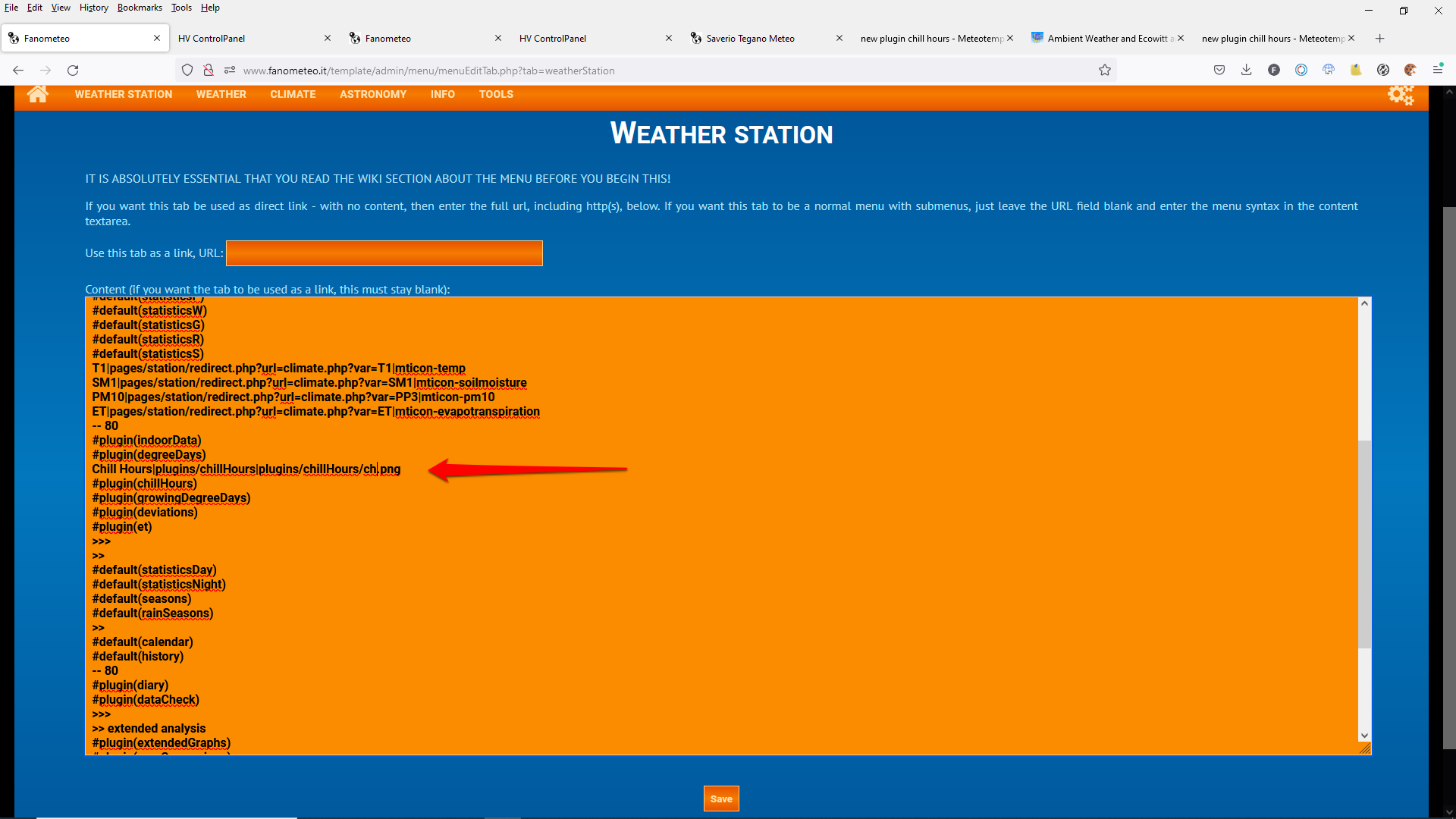
Task: Open the CLIMATE site menu
Action: pos(293,94)
